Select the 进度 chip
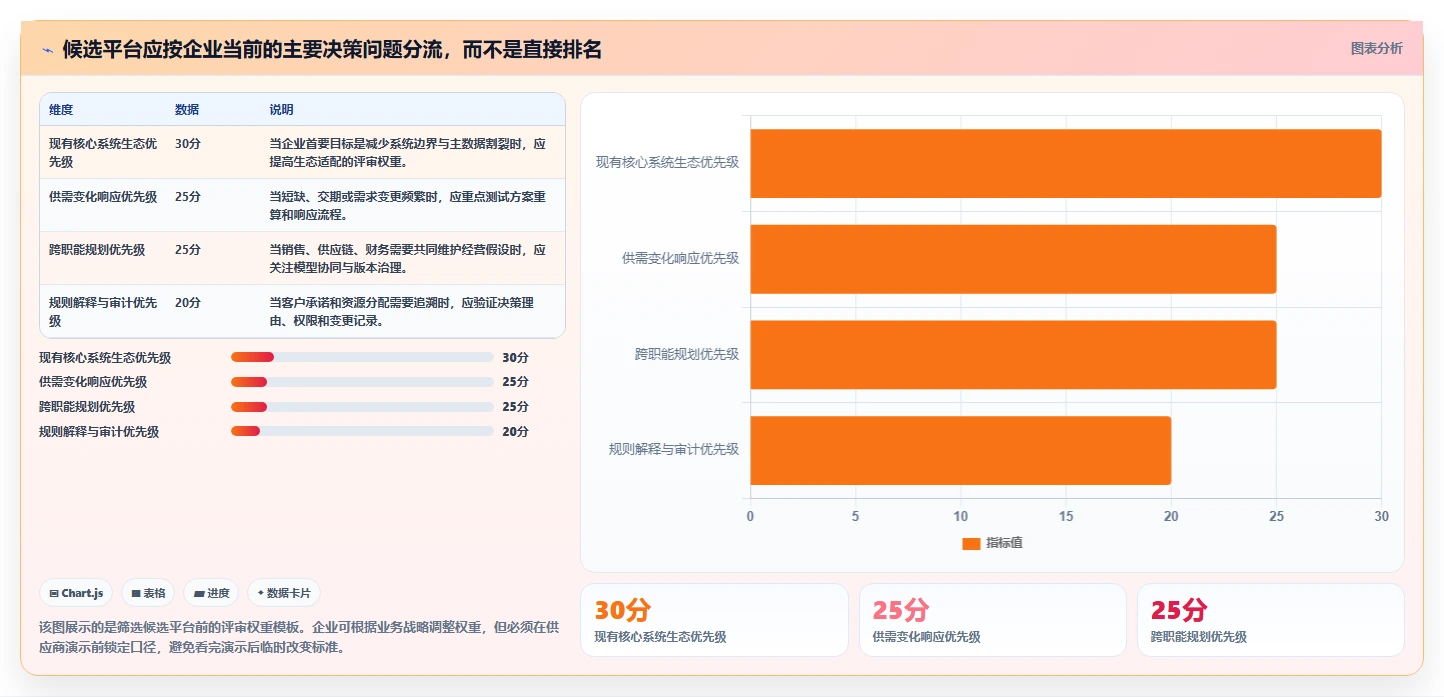 click(211, 593)
